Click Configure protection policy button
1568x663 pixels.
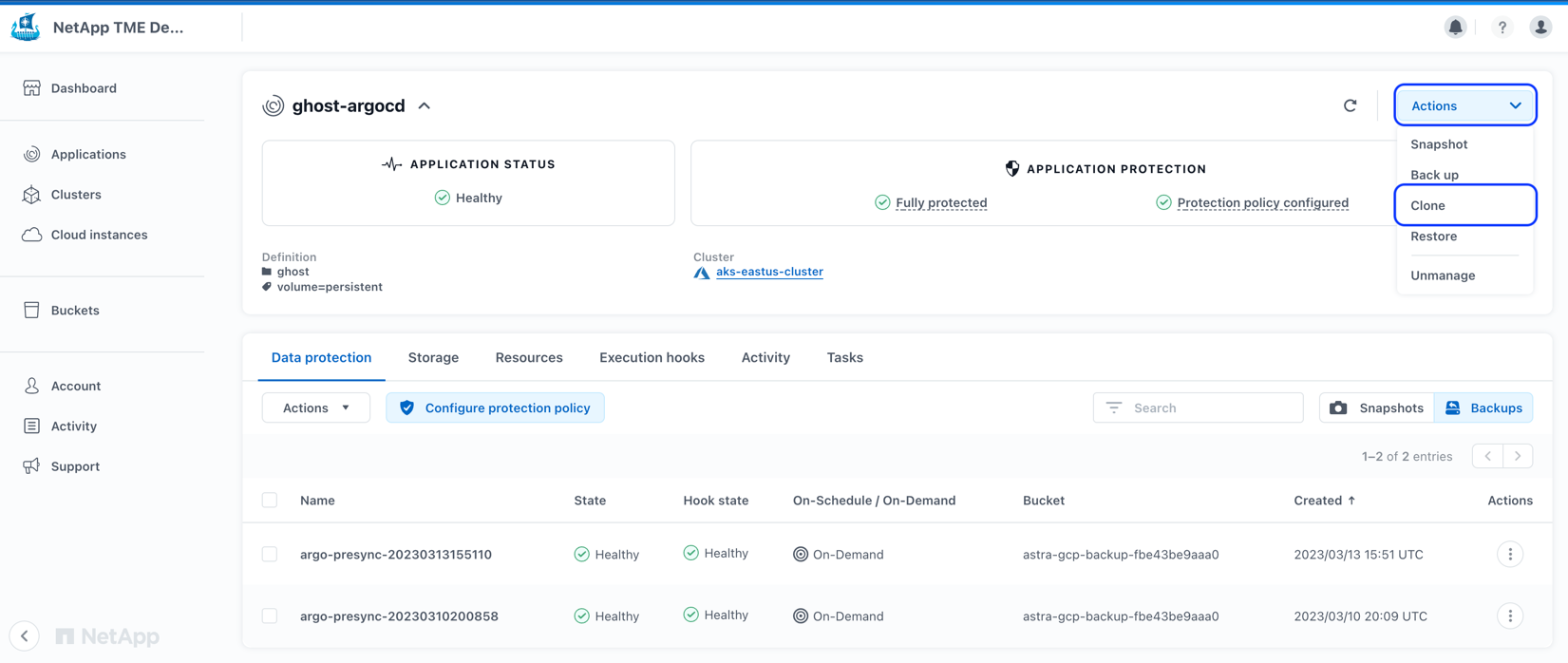point(495,408)
